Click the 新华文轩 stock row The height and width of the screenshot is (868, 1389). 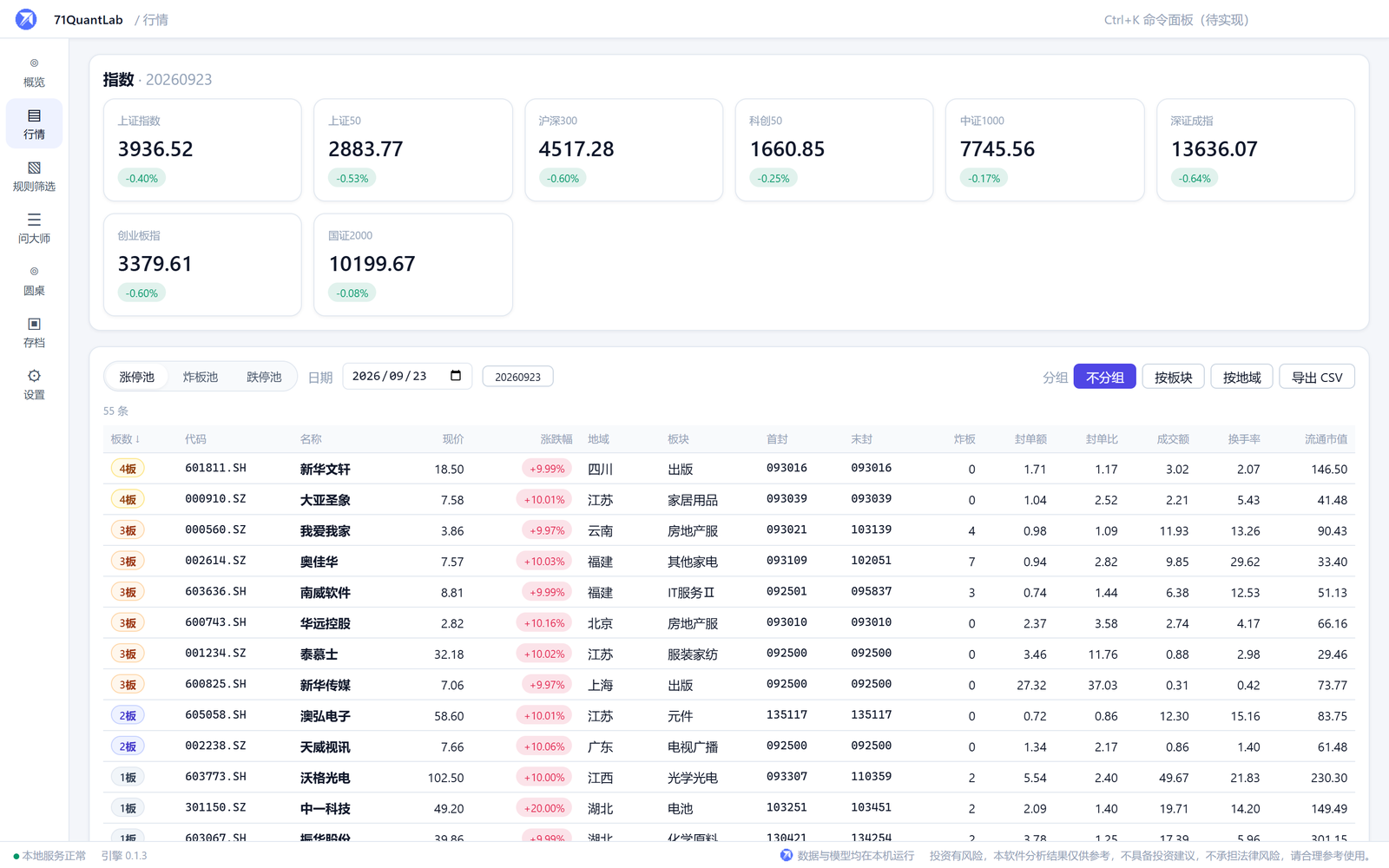729,469
